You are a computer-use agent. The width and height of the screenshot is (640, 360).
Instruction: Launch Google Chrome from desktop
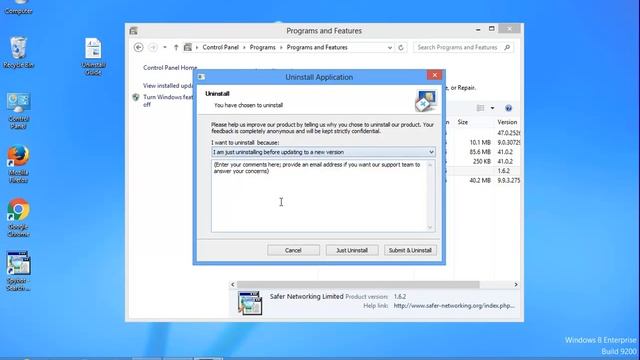pyautogui.click(x=18, y=218)
